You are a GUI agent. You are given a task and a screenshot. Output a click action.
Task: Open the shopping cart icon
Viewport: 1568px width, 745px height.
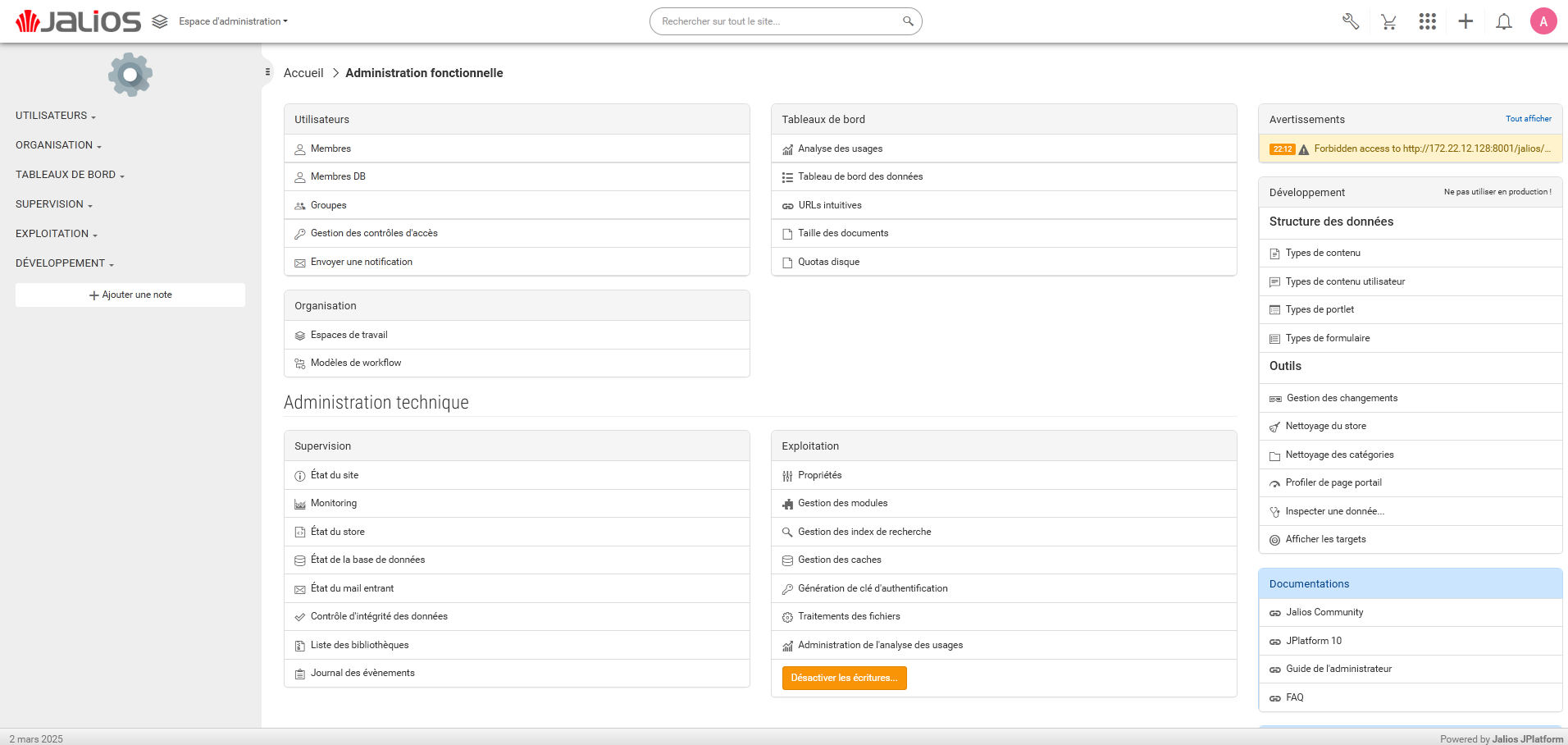point(1388,21)
